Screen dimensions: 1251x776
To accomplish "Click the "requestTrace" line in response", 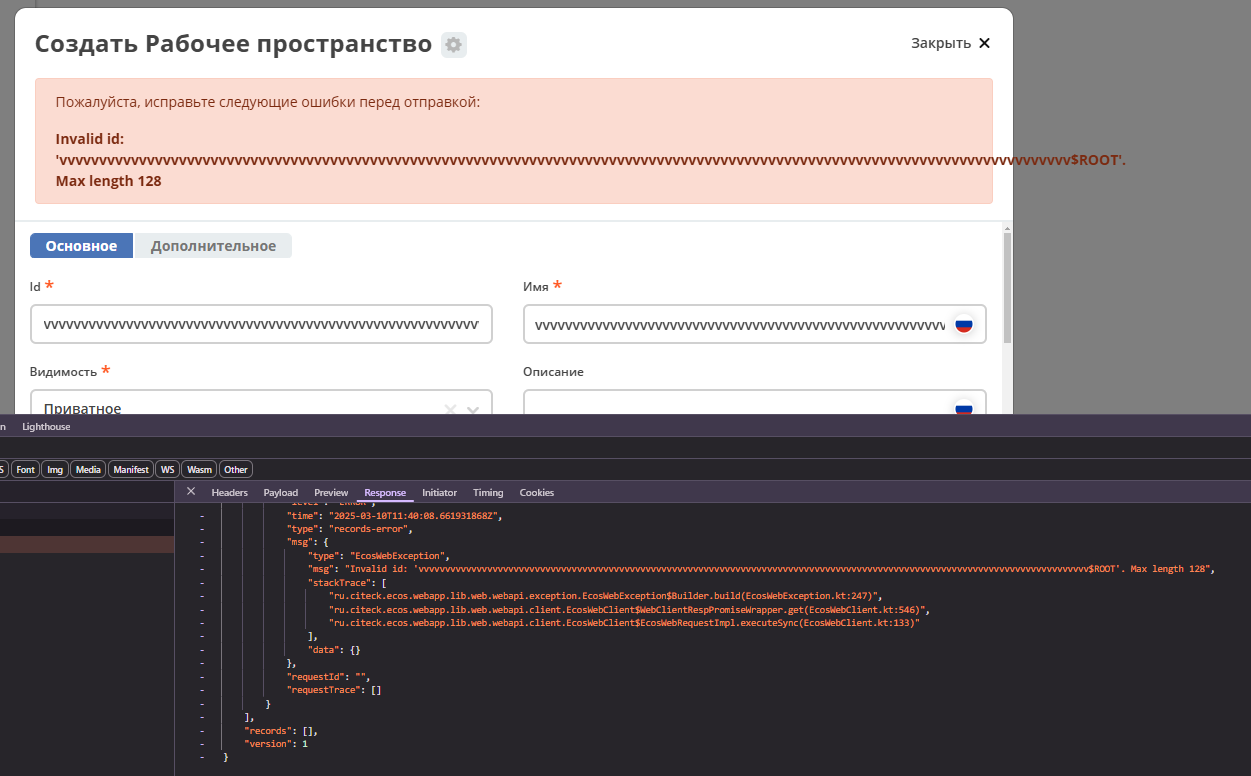I will coord(334,690).
